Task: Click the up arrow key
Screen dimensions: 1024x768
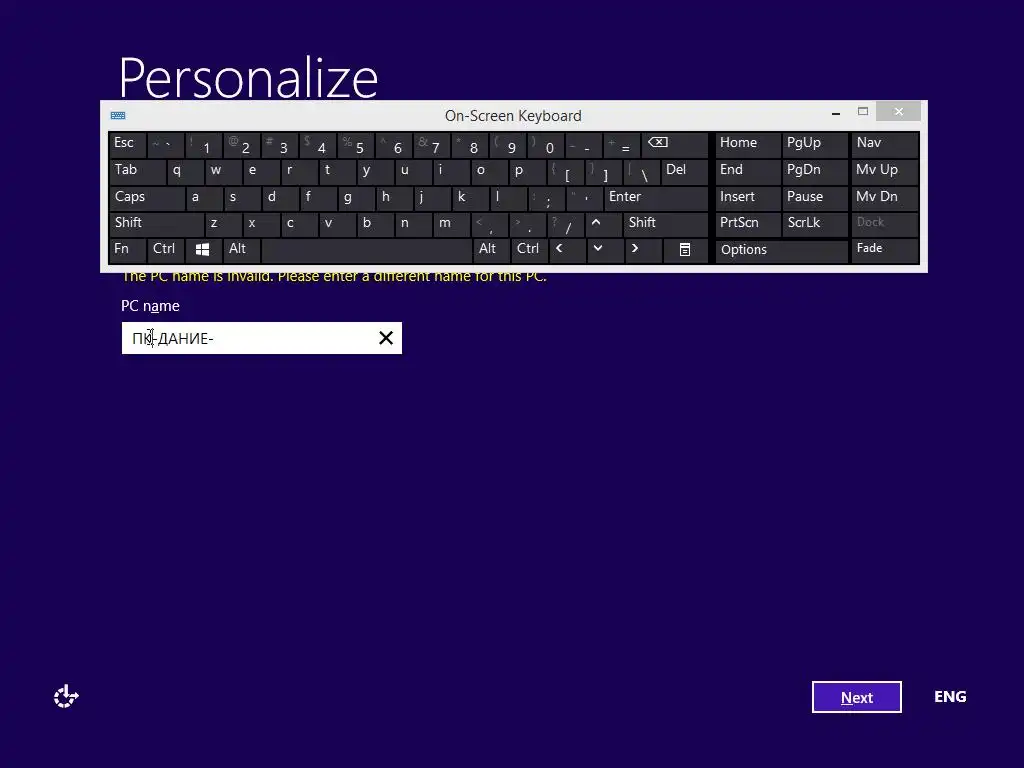Action: [603, 224]
